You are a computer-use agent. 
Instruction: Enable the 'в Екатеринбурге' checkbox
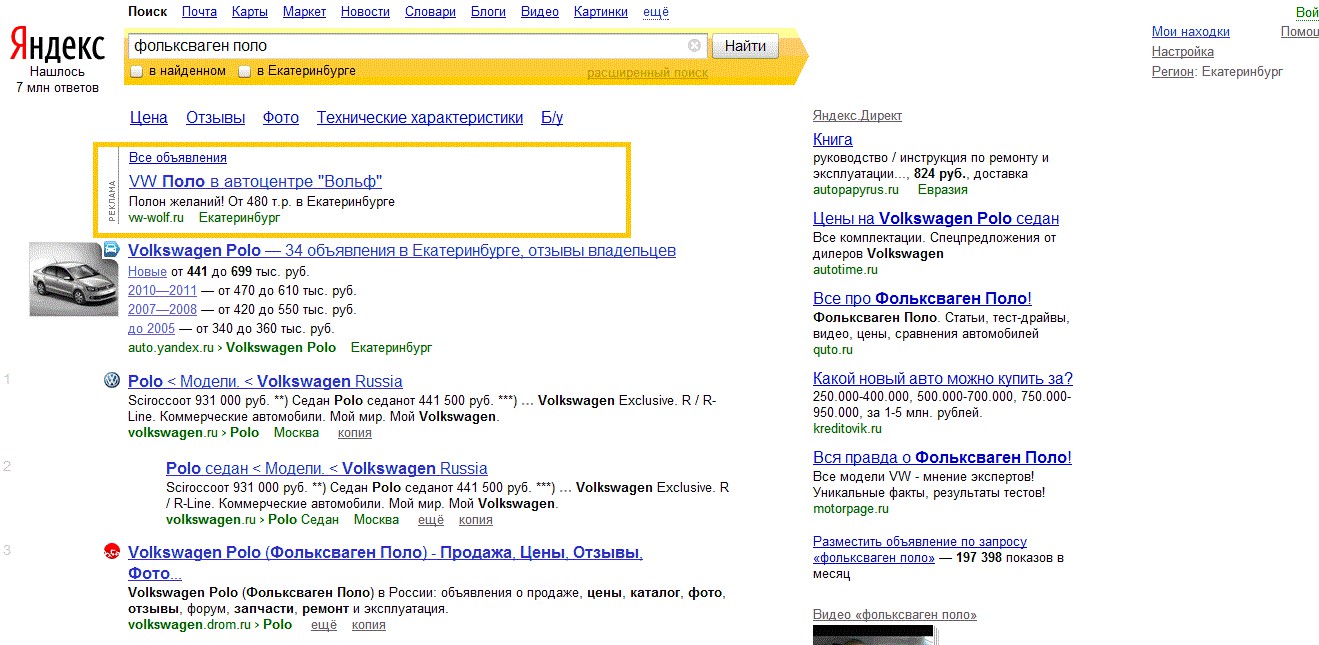click(x=244, y=71)
